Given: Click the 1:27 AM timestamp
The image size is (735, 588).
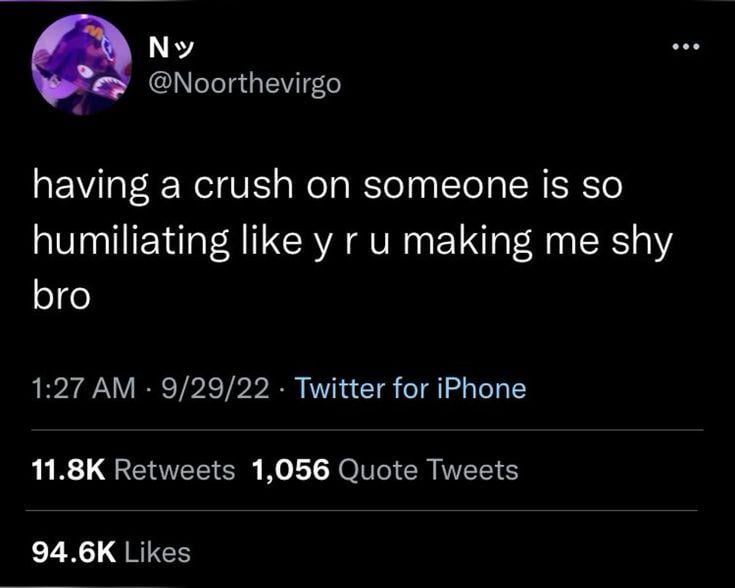Looking at the screenshot, I should [74, 387].
